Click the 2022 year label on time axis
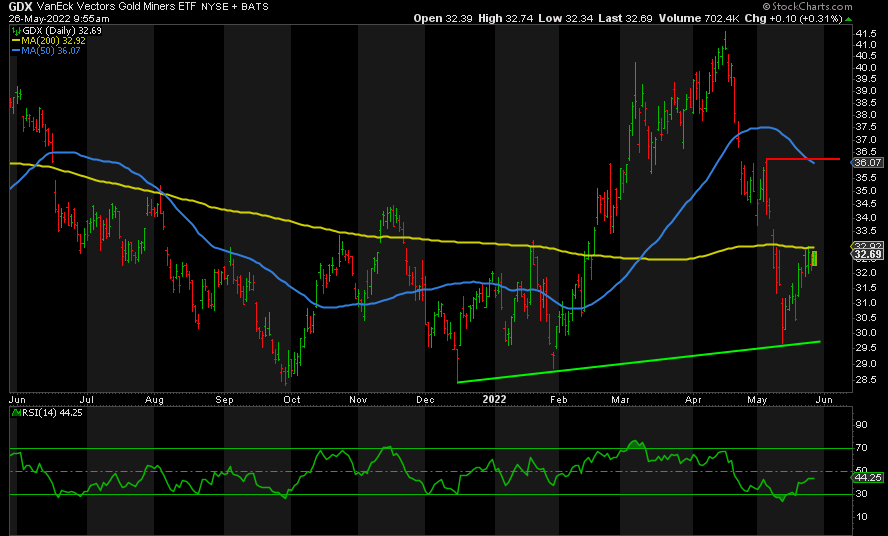The height and width of the screenshot is (536, 888). pos(494,399)
